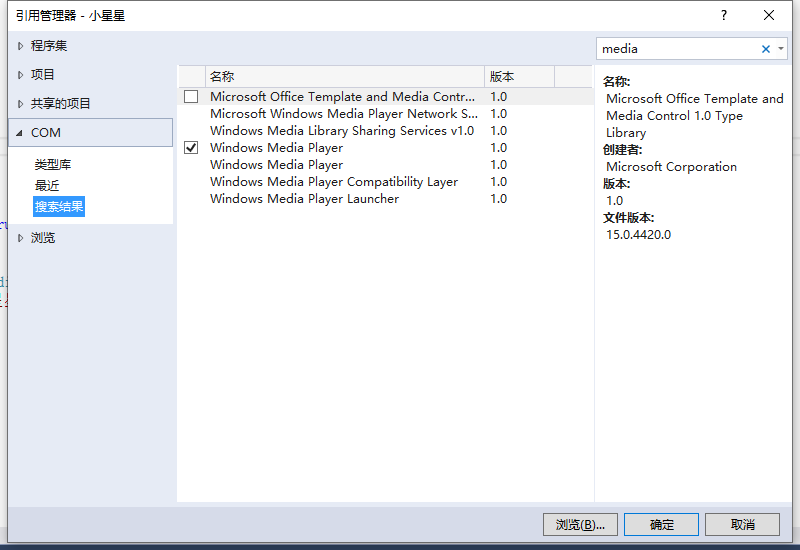Select 最近 under COM

pyautogui.click(x=46, y=186)
